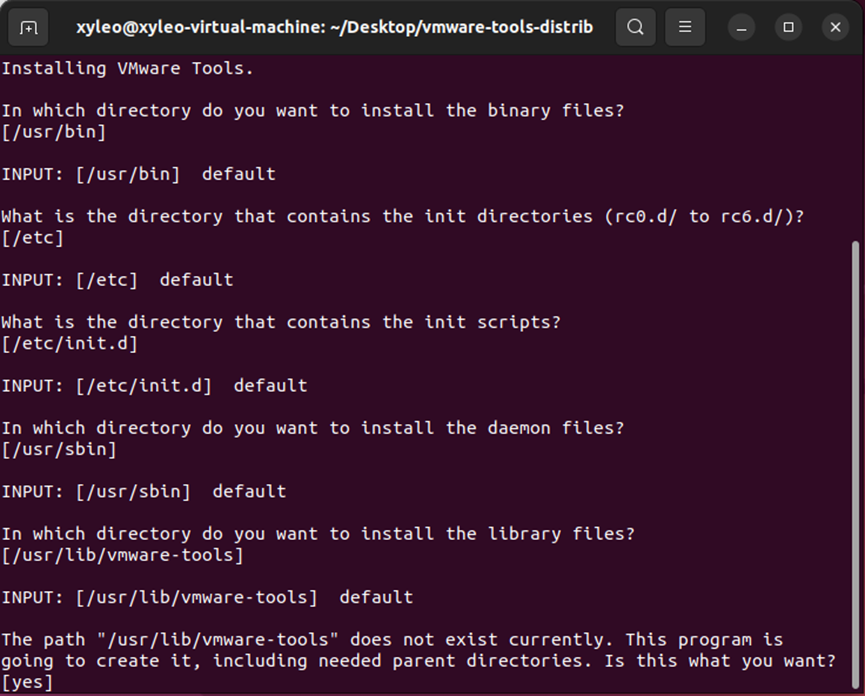Click the "INPUT: [/etc] default" line
Image resolution: width=865 pixels, height=696 pixels.
117,279
